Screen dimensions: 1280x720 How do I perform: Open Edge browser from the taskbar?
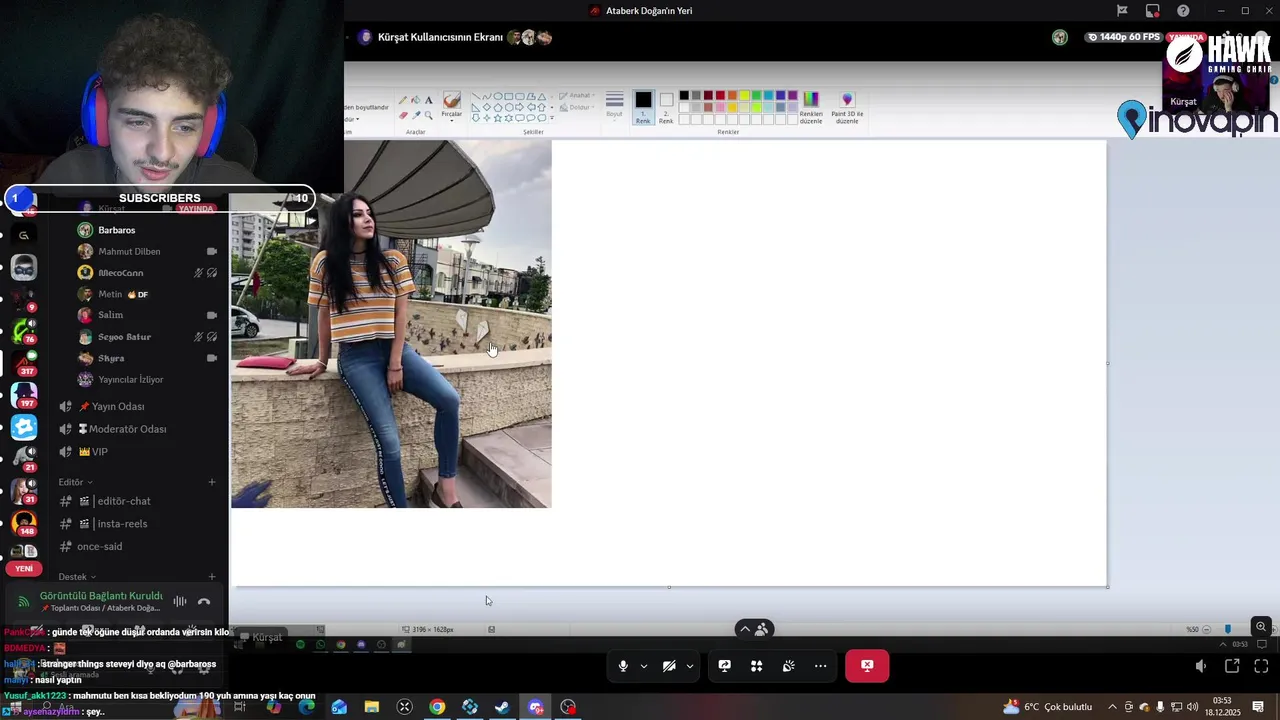click(306, 707)
